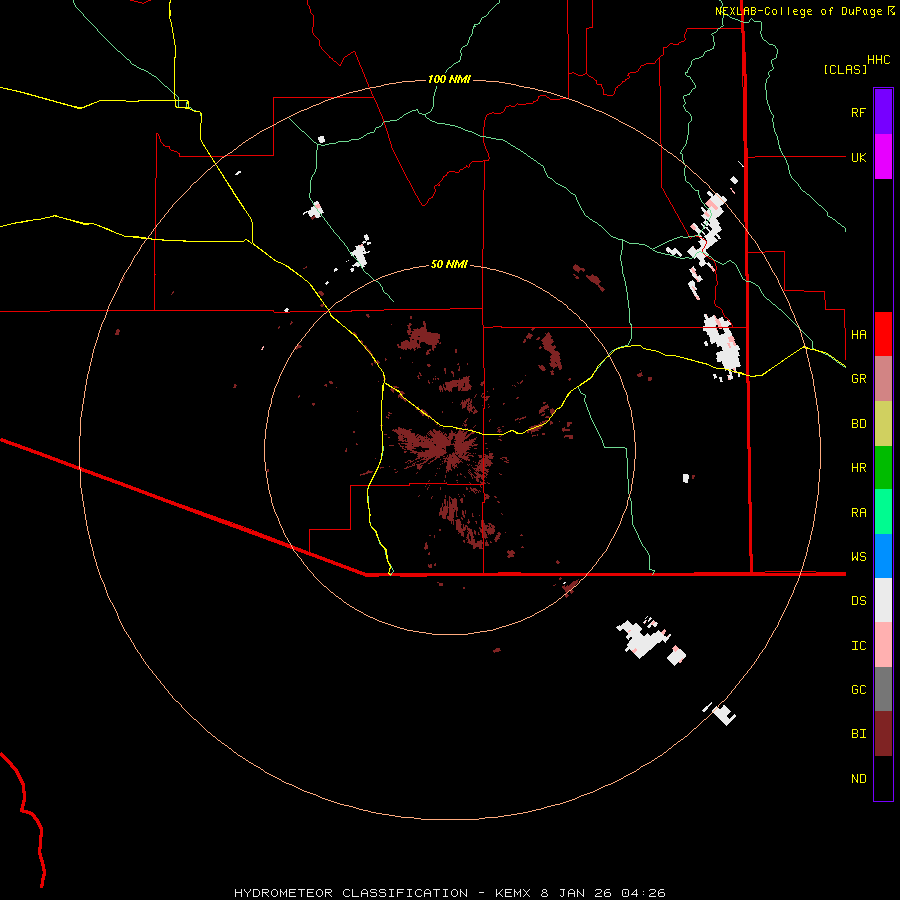Click the [CLAS] units label
The image size is (900, 900).
845,69
